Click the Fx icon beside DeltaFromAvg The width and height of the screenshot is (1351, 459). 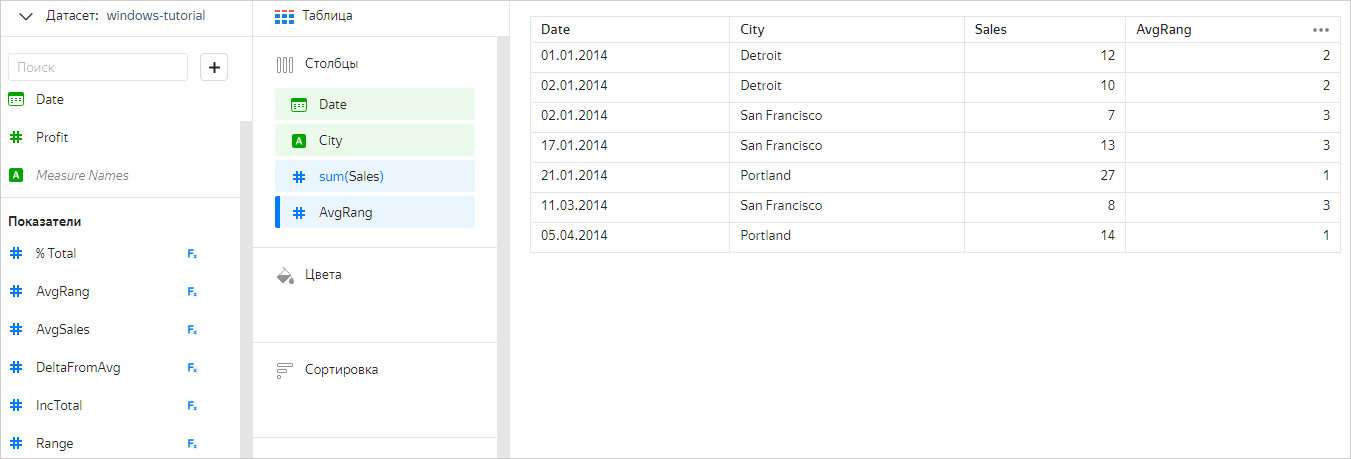point(192,368)
